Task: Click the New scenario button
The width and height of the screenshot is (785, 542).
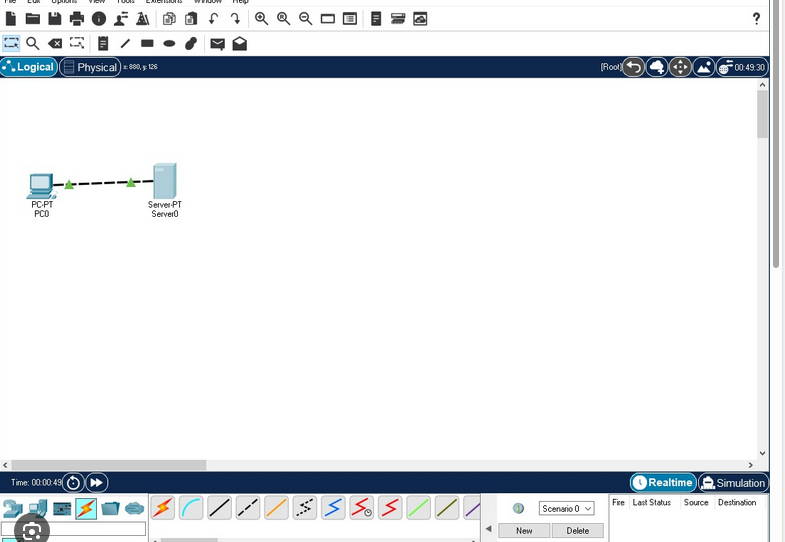Action: tap(524, 531)
